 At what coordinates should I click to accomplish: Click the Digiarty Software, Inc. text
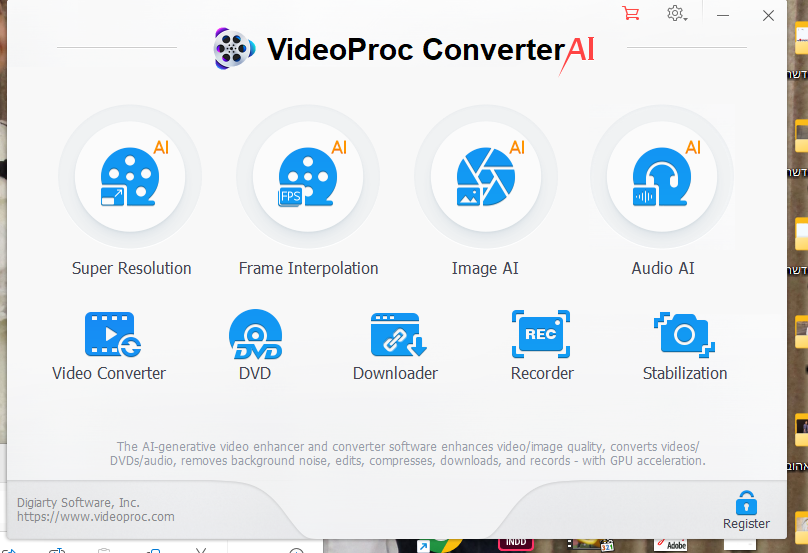[x=78, y=502]
